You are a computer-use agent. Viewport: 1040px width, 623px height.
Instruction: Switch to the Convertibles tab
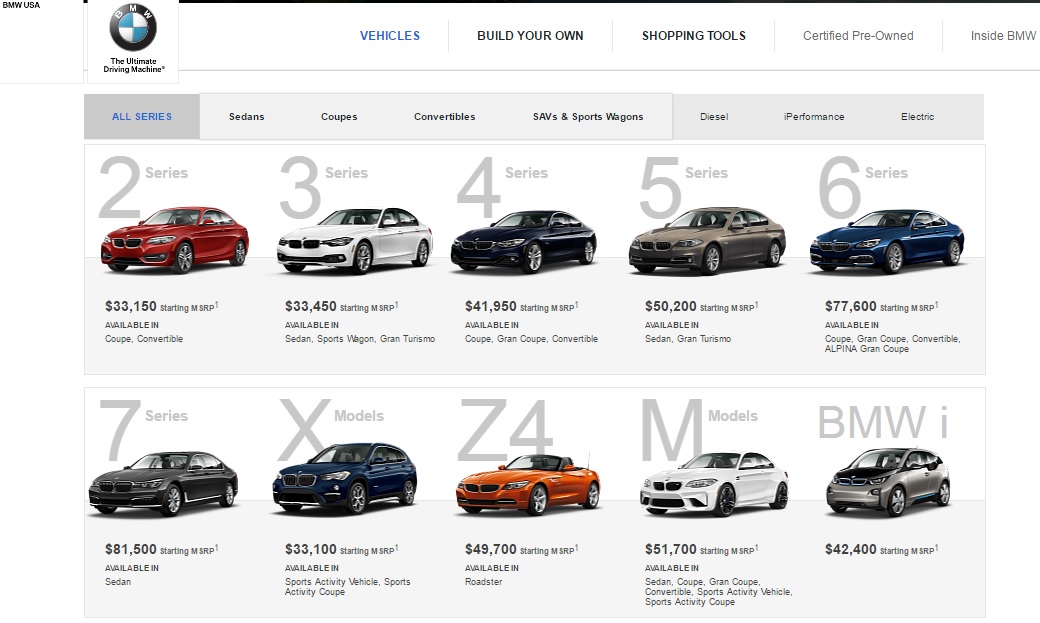tap(444, 117)
